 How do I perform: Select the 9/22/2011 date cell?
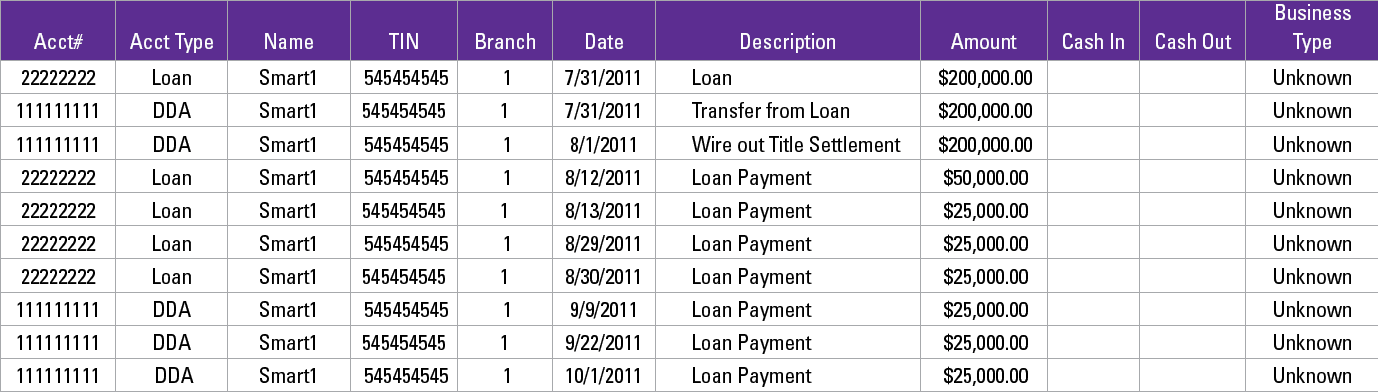pyautogui.click(x=604, y=343)
